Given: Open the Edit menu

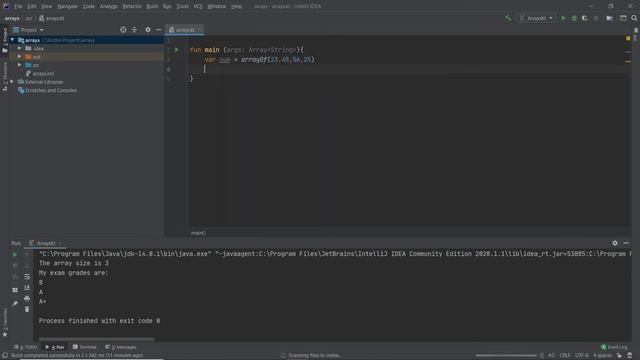Looking at the screenshot, I should tap(31, 6).
